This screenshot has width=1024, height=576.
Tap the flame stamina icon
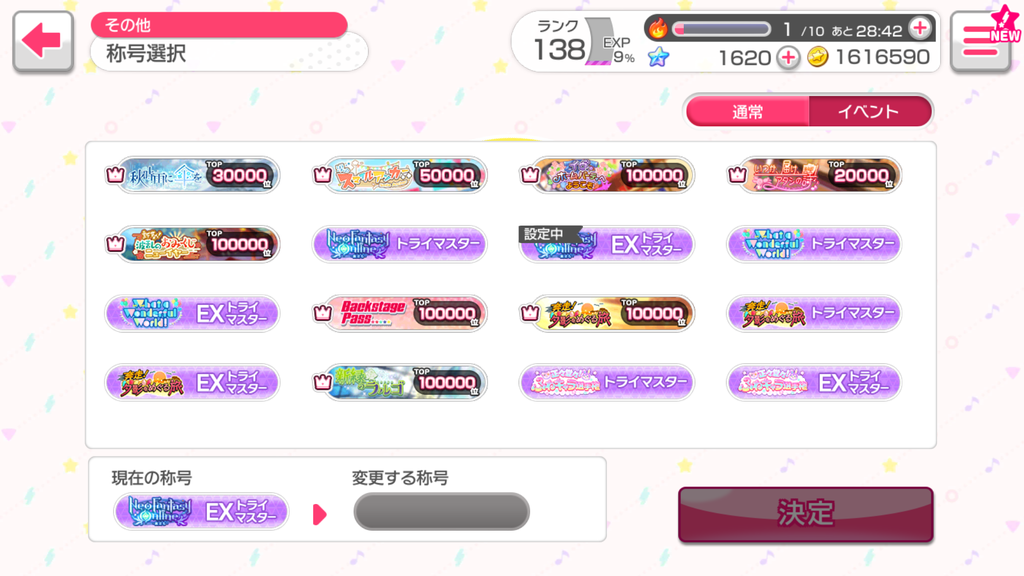[x=658, y=28]
